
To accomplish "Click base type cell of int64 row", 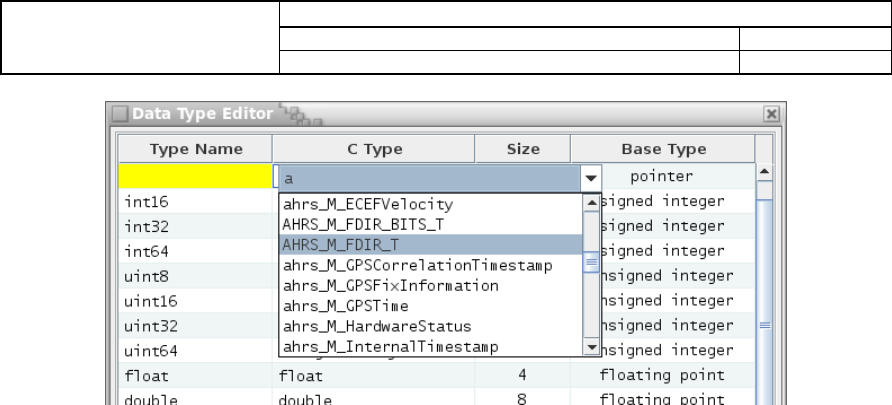I will pos(678,251).
